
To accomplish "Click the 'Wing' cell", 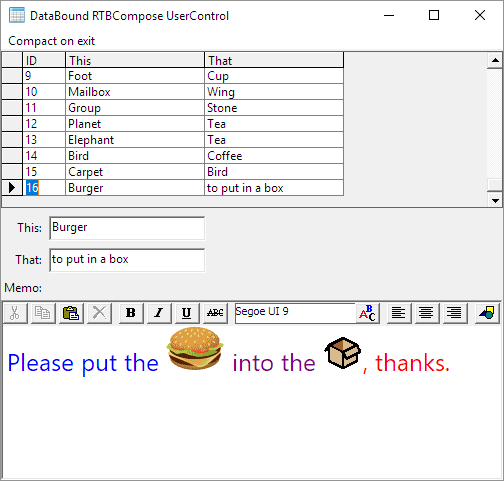I will coord(274,92).
